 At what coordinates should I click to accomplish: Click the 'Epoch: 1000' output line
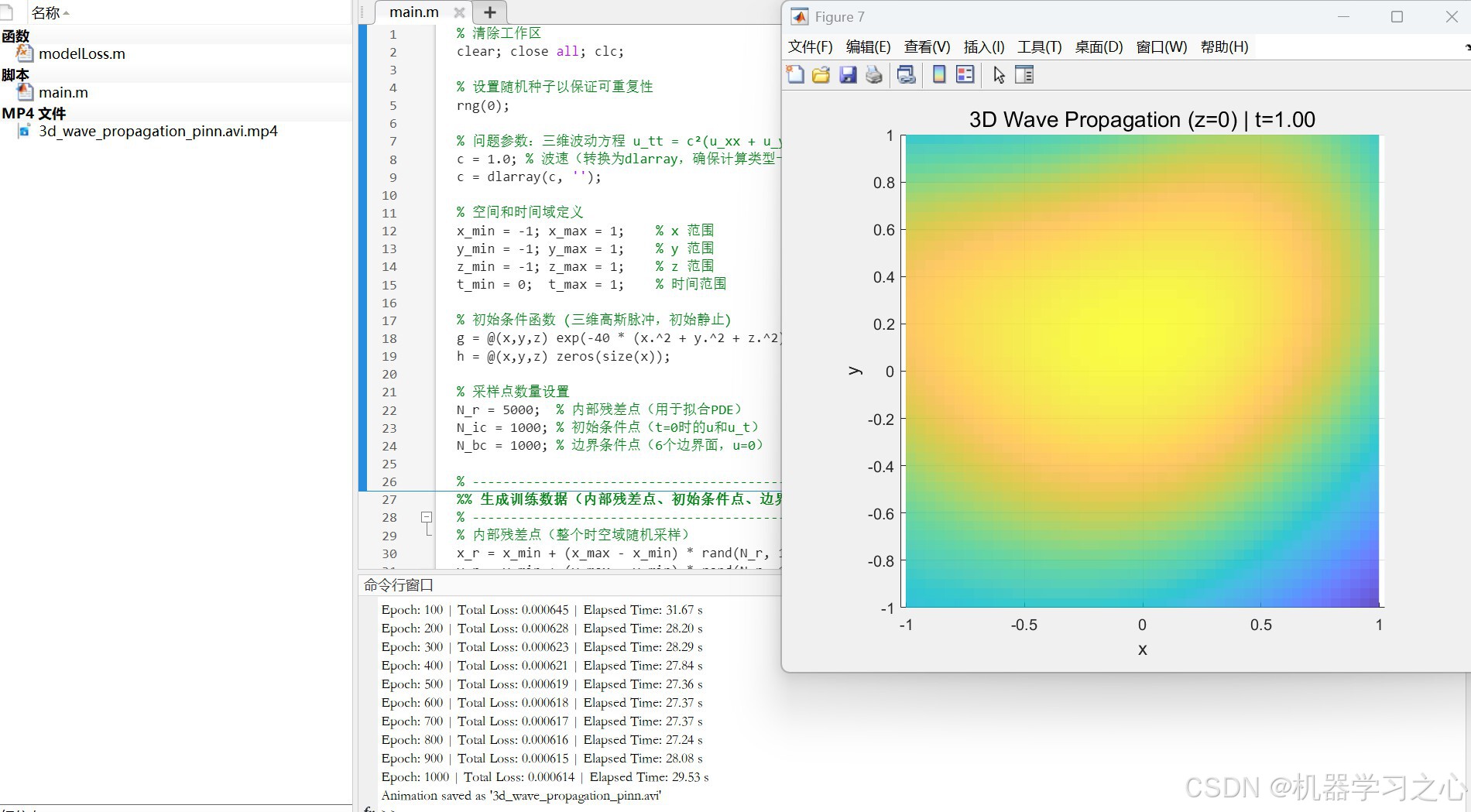pos(545,776)
